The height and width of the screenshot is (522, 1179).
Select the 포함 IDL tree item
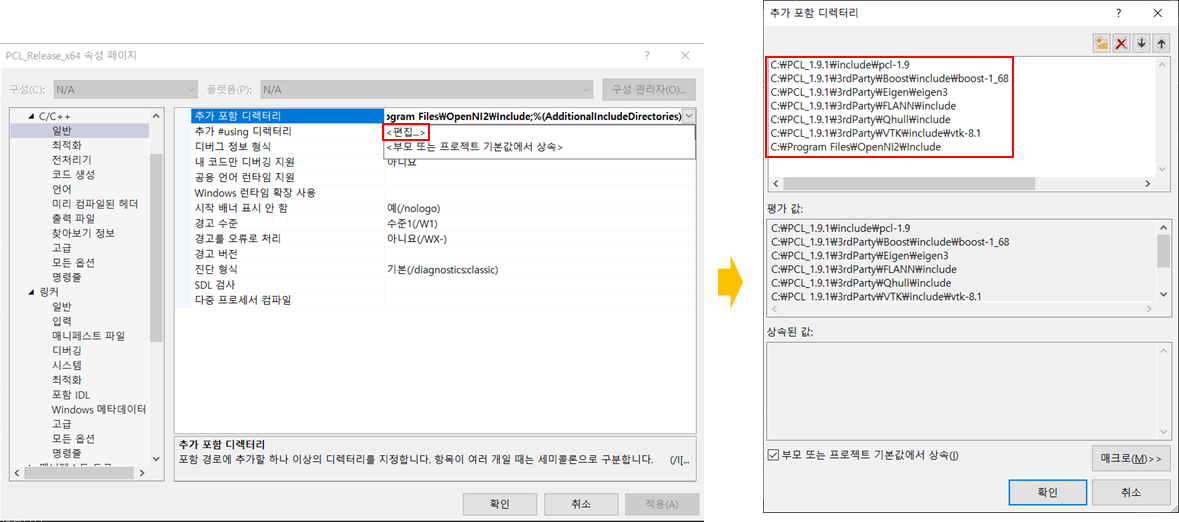click(x=71, y=394)
